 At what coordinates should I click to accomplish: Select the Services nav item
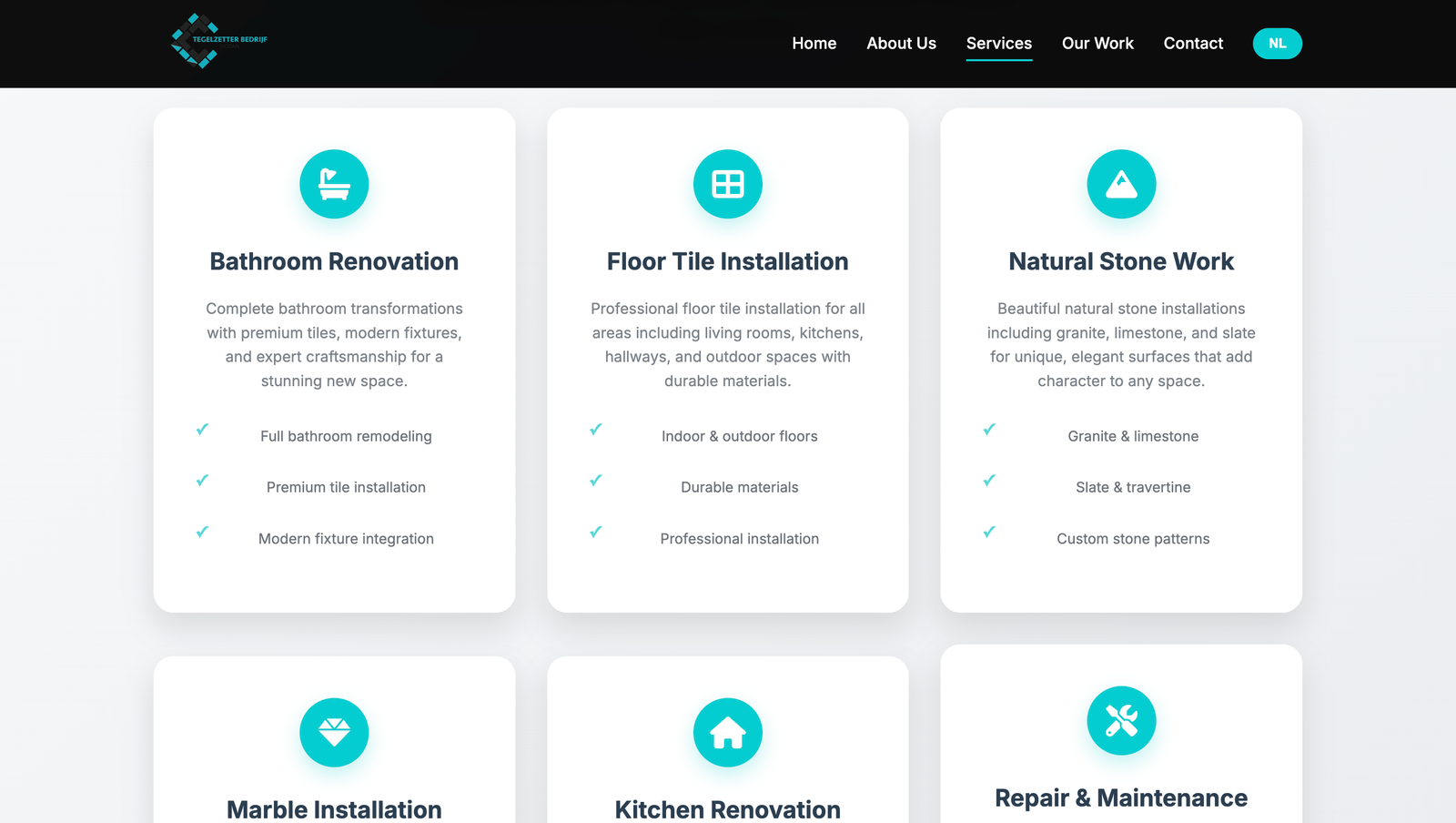tap(998, 44)
